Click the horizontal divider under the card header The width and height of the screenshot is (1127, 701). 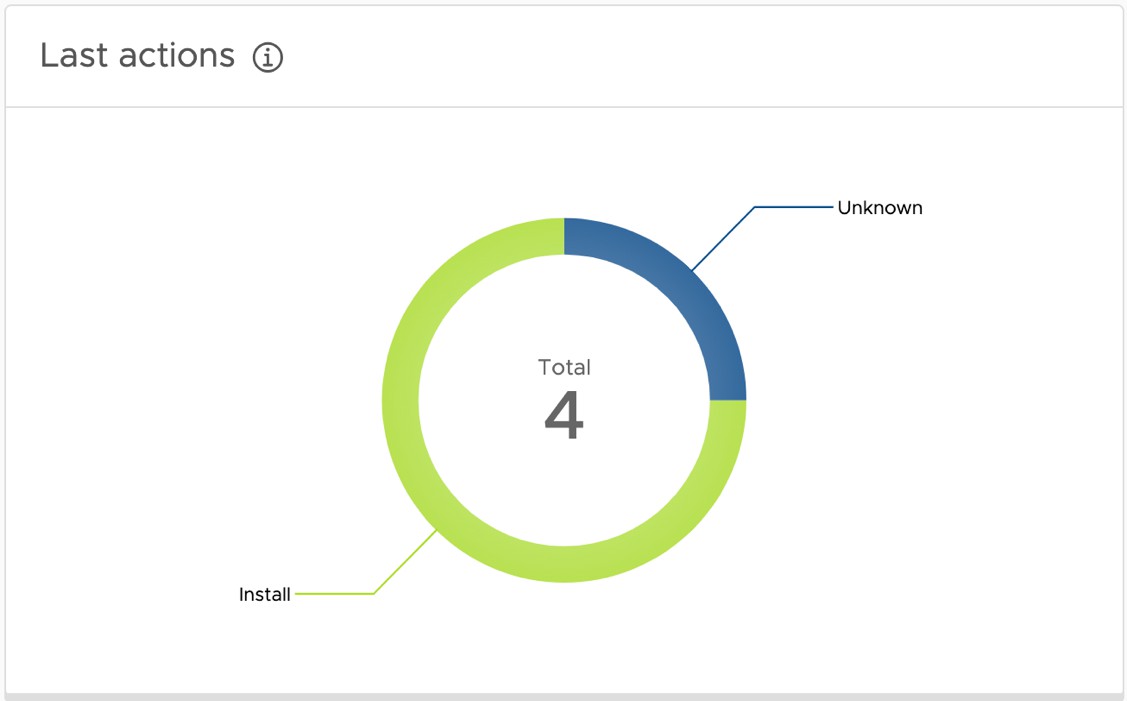point(564,107)
